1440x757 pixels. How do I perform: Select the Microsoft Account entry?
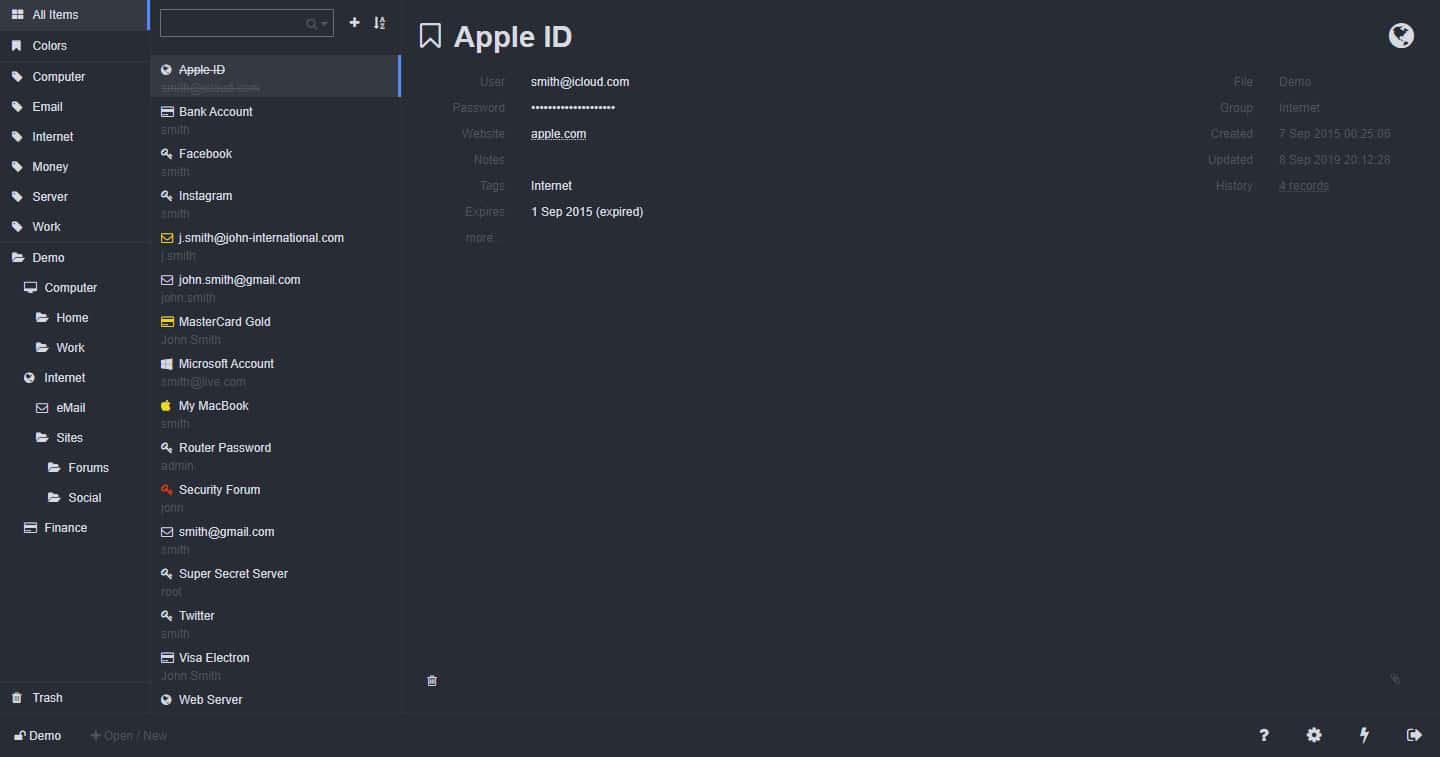[x=275, y=370]
